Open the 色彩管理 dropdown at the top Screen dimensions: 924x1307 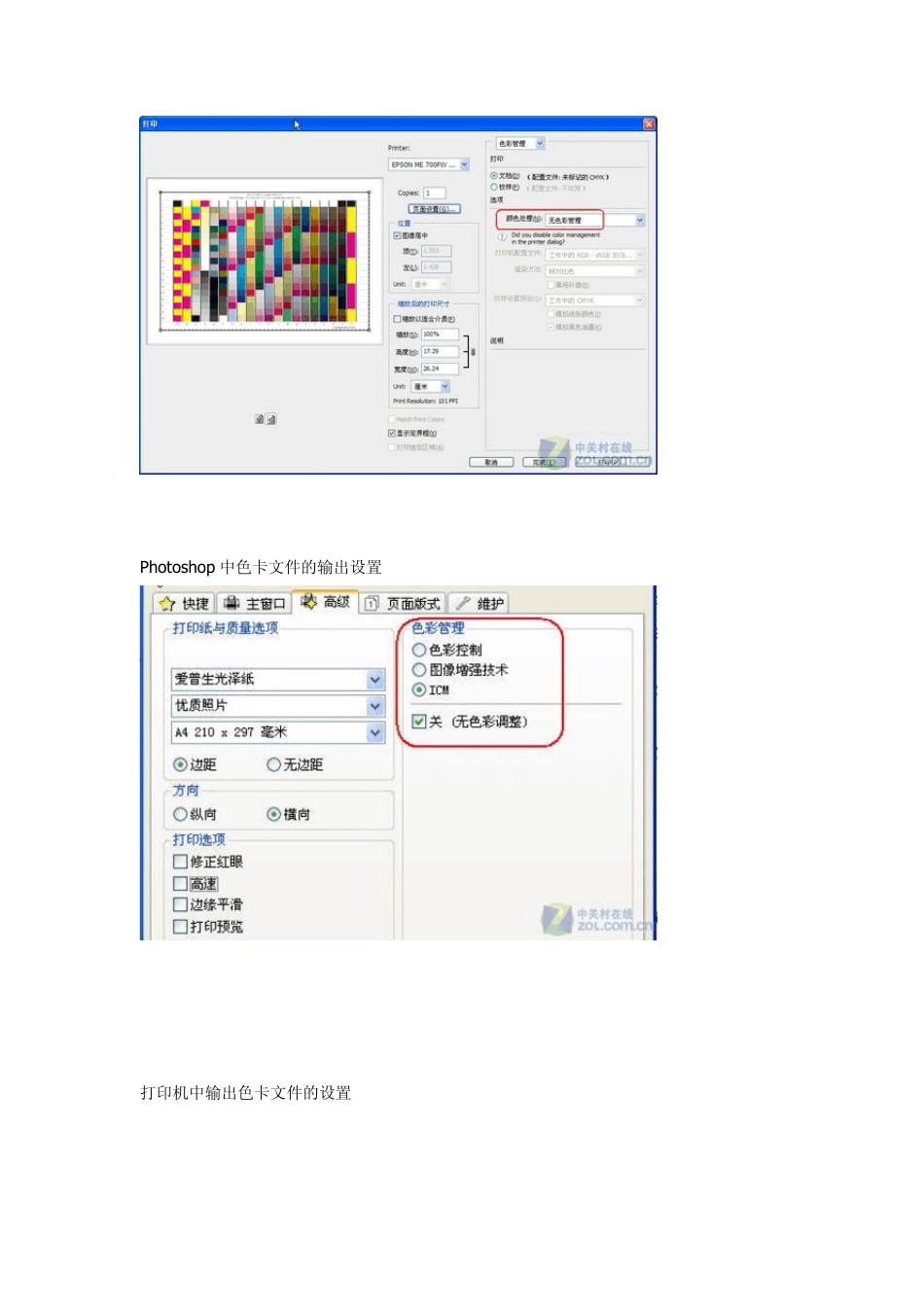coord(520,143)
